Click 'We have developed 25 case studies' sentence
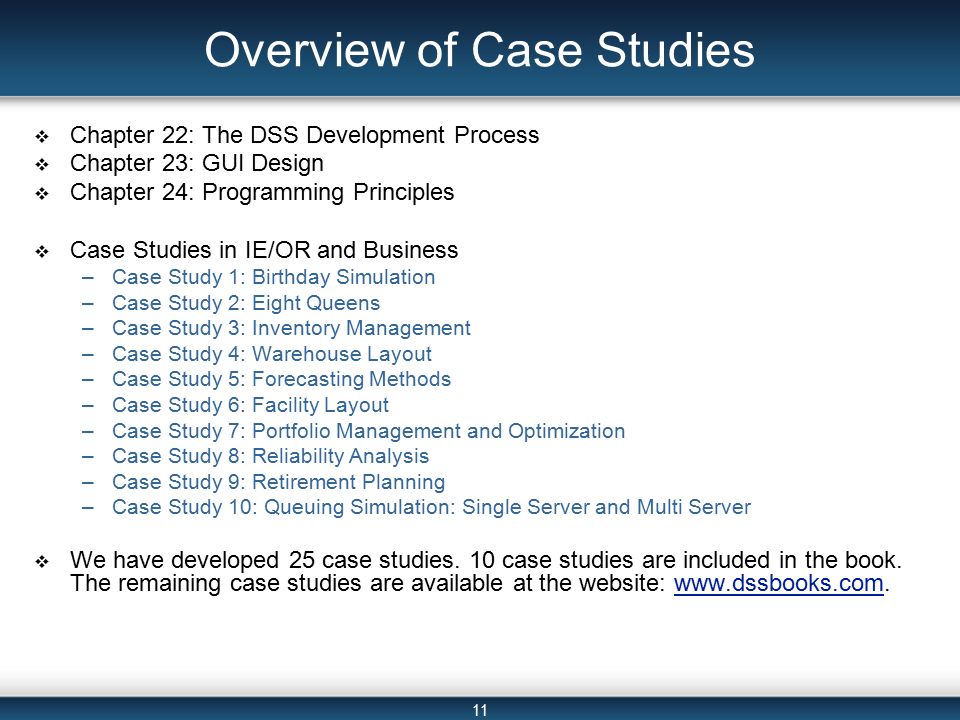Image resolution: width=960 pixels, height=720 pixels. [x=264, y=560]
